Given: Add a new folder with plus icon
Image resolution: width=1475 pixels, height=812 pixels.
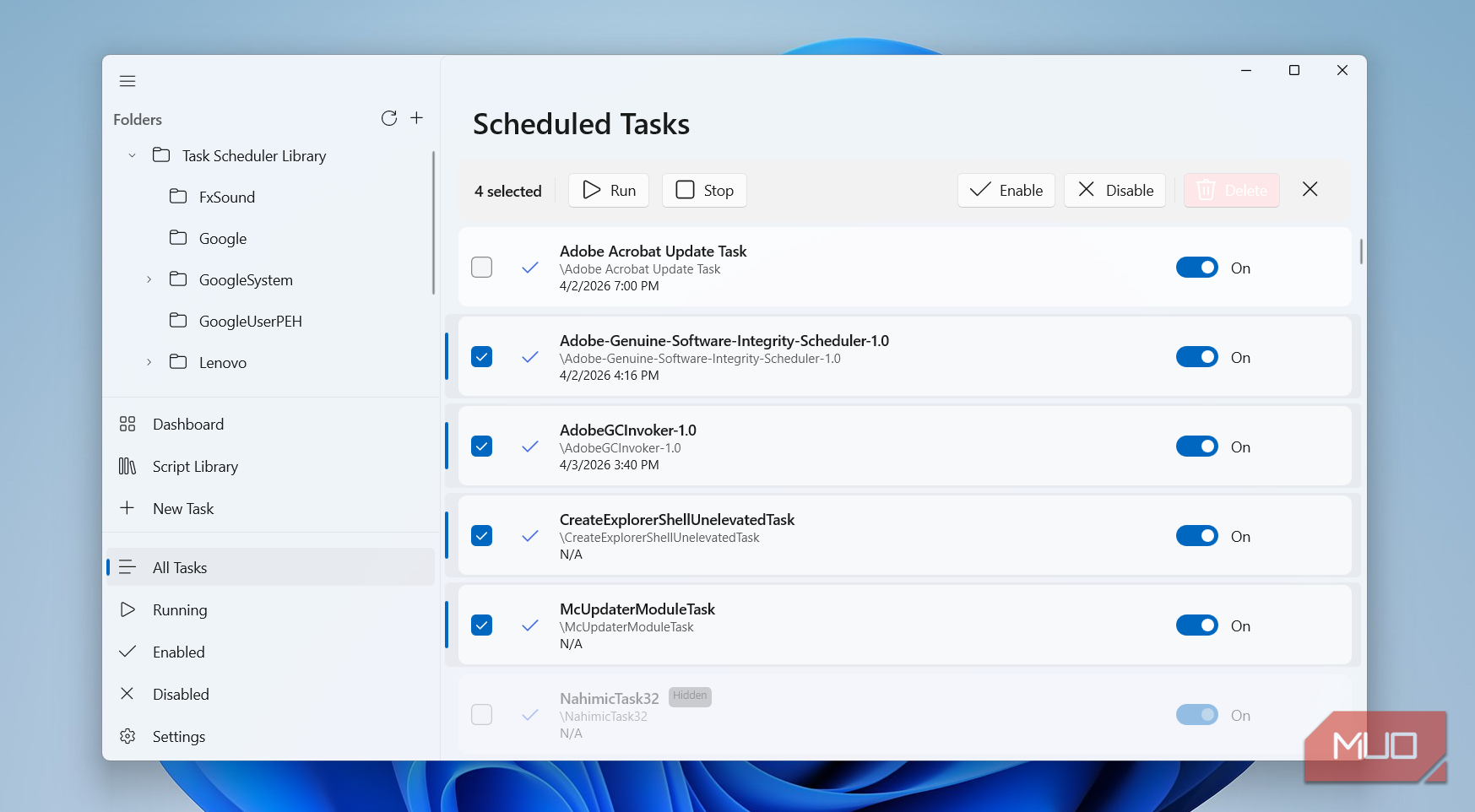Looking at the screenshot, I should [x=416, y=118].
